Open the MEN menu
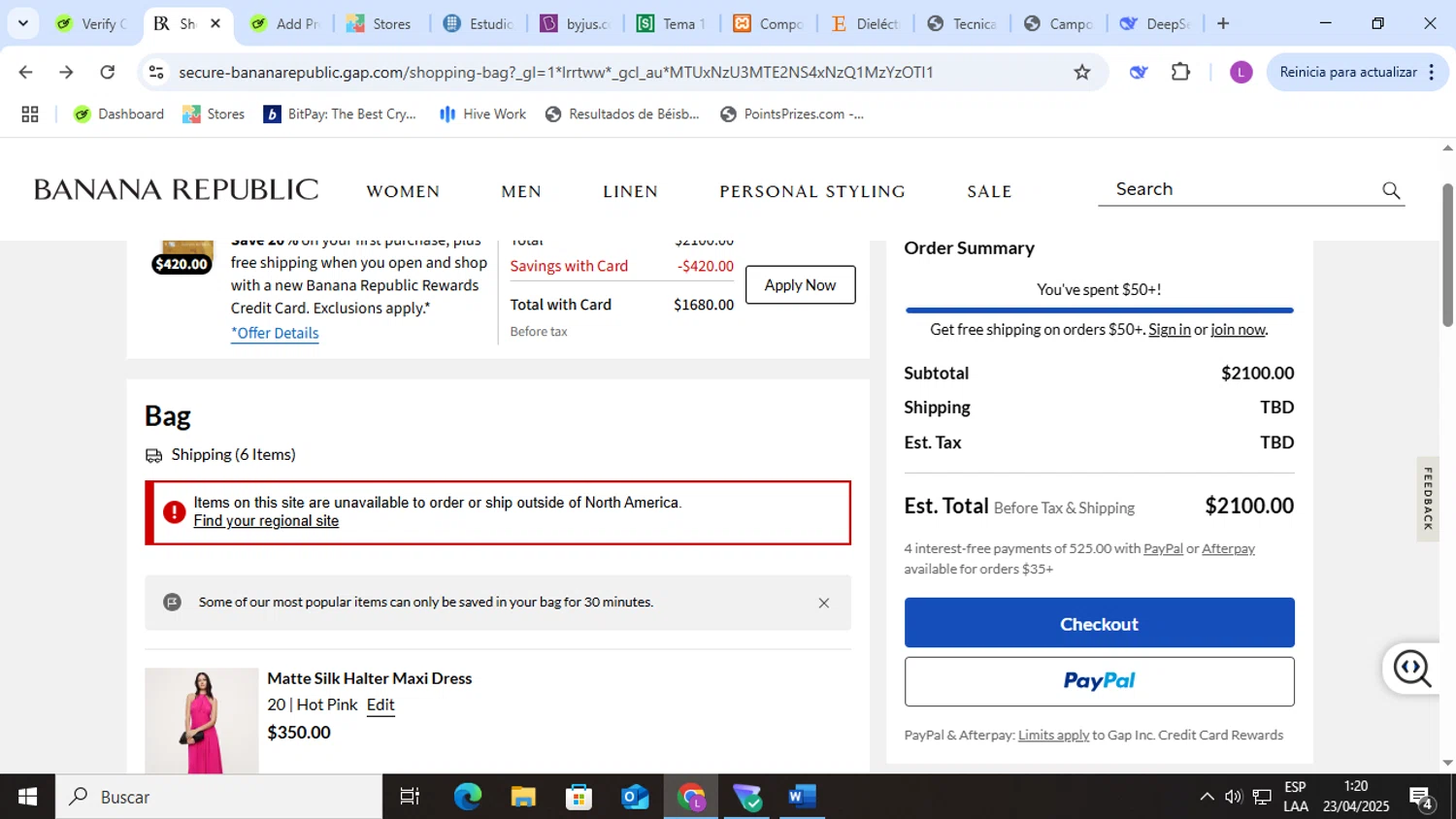 point(521,191)
